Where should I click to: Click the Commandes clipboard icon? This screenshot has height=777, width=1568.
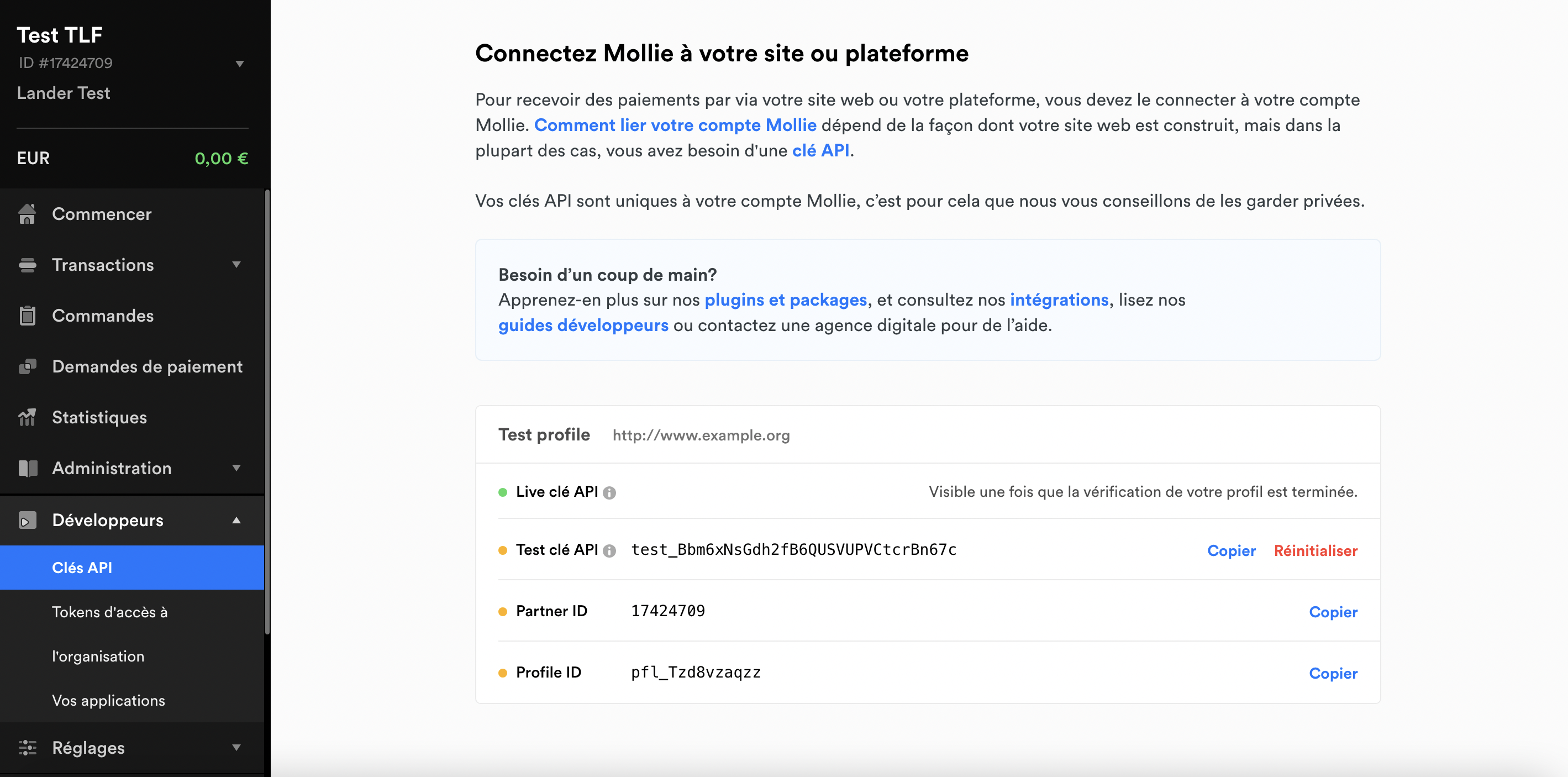tap(28, 316)
